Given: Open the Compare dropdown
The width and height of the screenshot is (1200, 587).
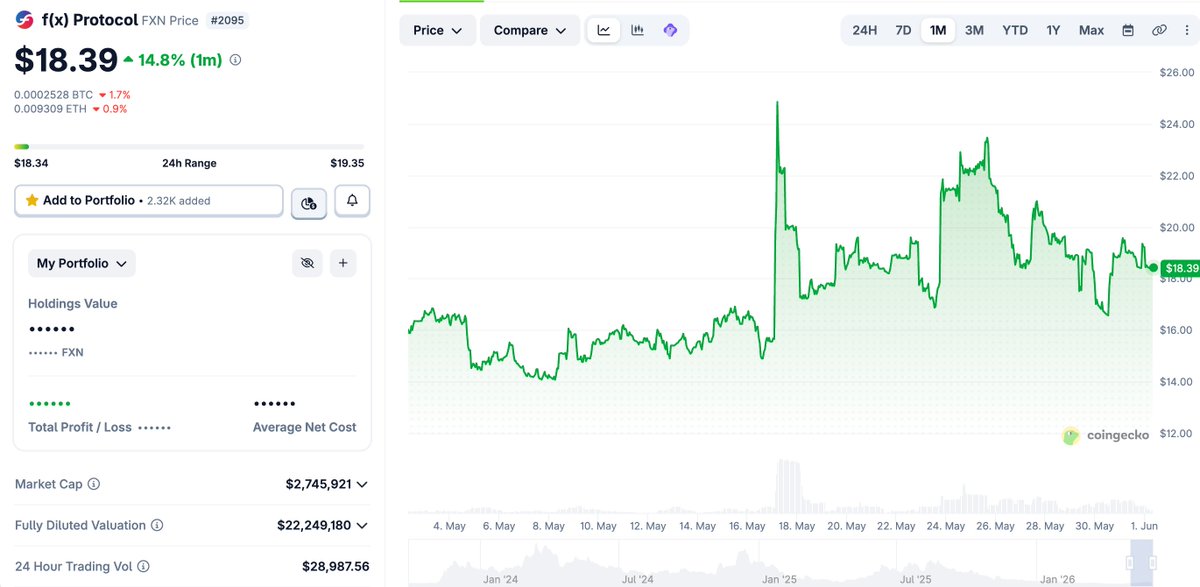Looking at the screenshot, I should [x=530, y=30].
